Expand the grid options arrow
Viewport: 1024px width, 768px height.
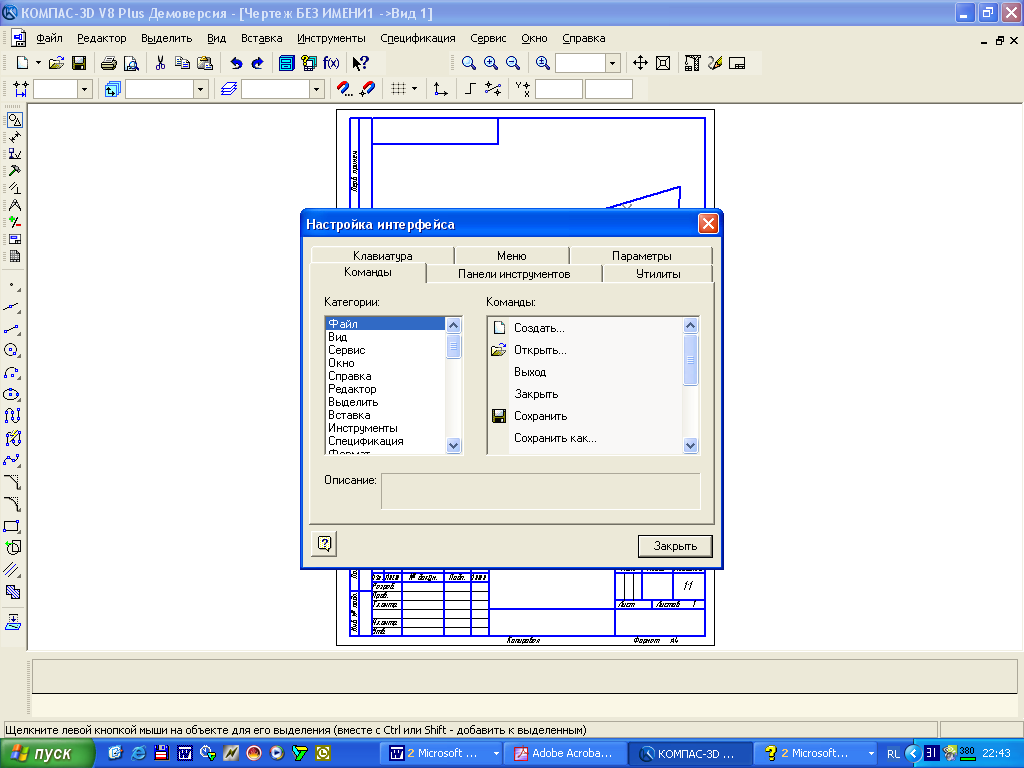click(x=414, y=89)
